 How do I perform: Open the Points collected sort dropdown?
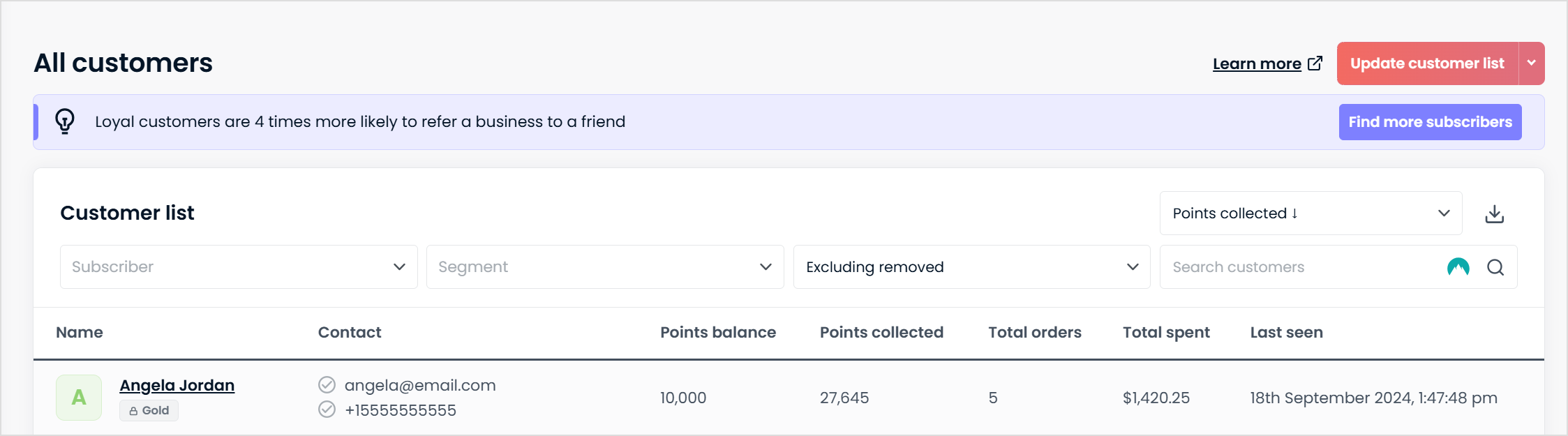(1311, 213)
